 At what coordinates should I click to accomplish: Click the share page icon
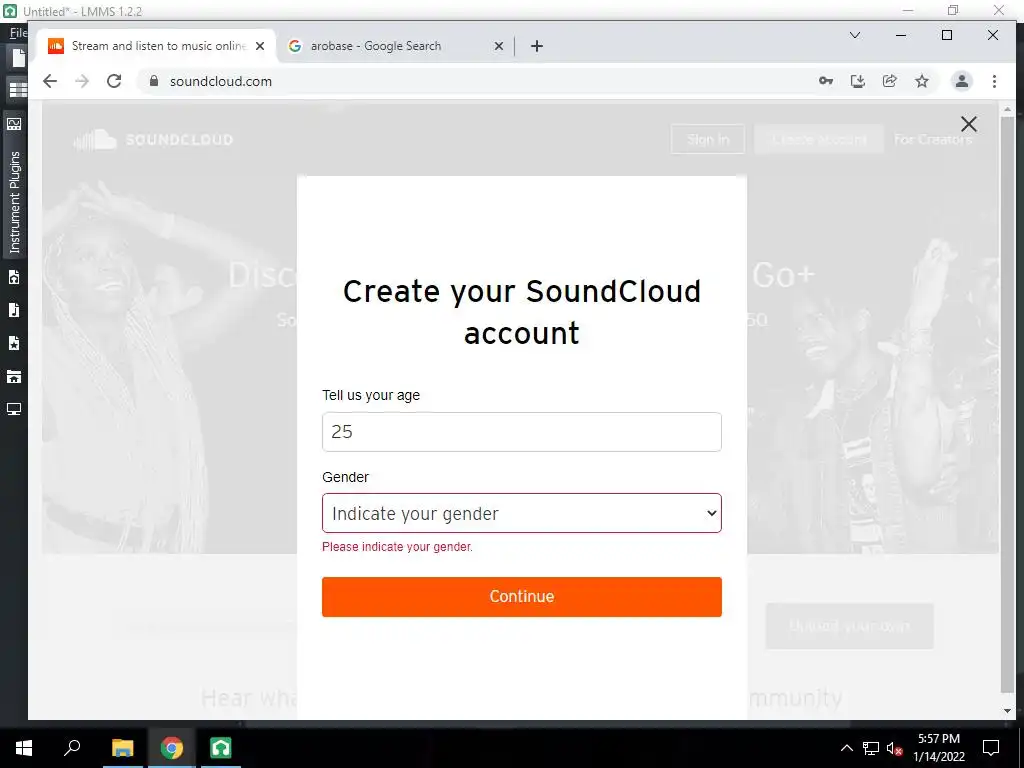[889, 81]
